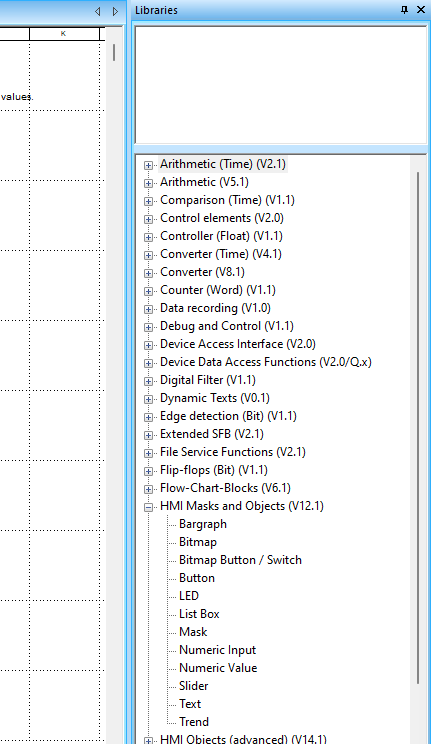431x744 pixels.
Task: Expand the Digital Filter (V1.1) node
Action: [148, 381]
